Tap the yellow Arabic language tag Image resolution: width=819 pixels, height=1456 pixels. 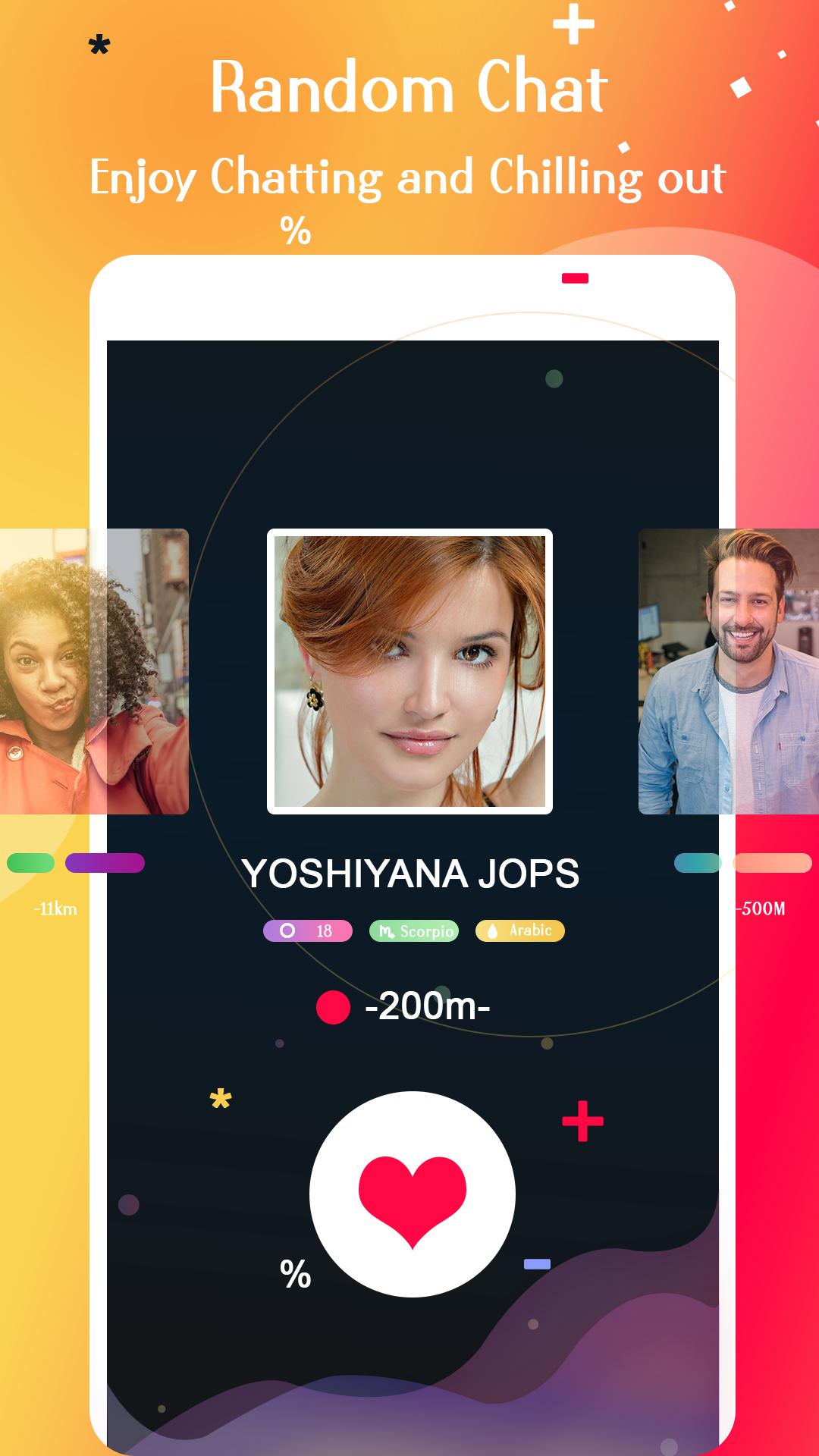point(520,930)
